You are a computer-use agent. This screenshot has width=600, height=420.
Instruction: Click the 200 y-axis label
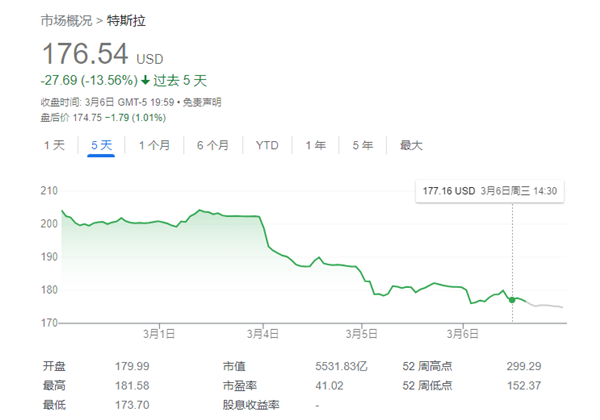click(49, 223)
